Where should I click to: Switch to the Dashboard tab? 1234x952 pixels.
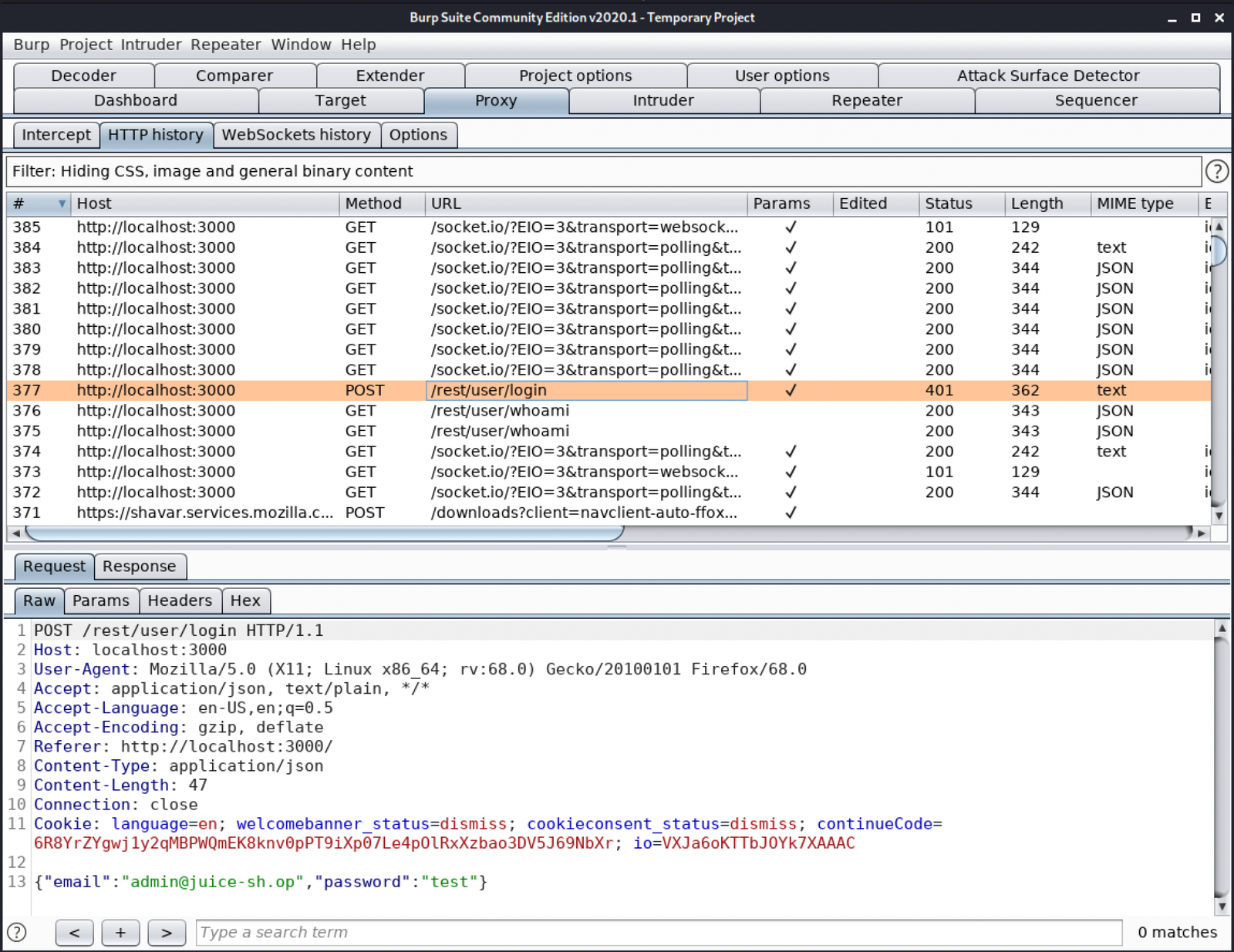[x=136, y=100]
